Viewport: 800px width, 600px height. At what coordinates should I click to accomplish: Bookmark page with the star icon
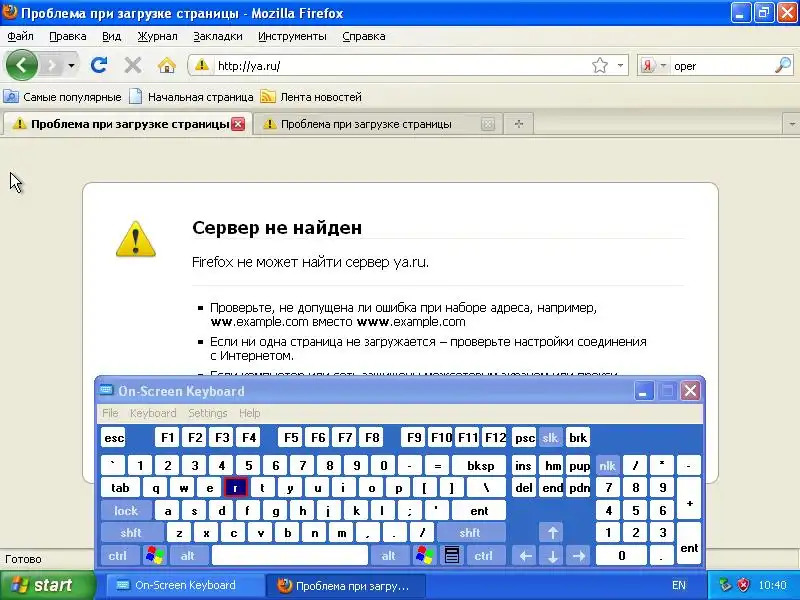point(600,65)
